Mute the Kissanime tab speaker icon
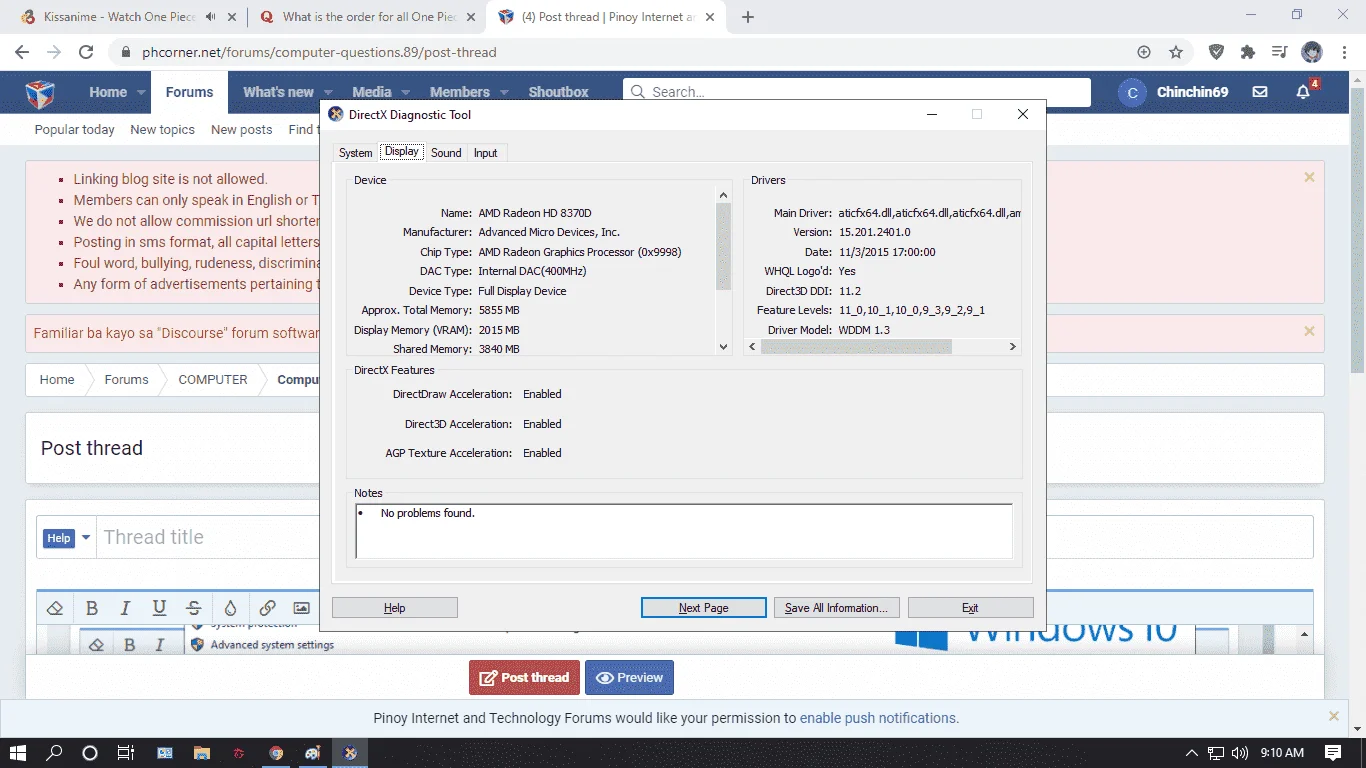 click(211, 17)
